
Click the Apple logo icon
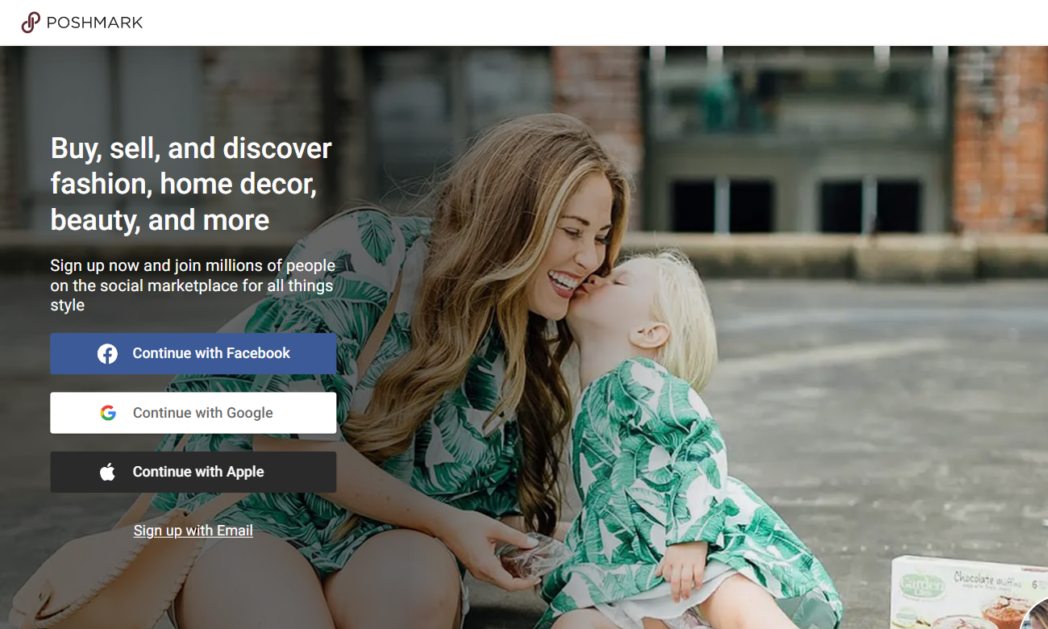(108, 472)
